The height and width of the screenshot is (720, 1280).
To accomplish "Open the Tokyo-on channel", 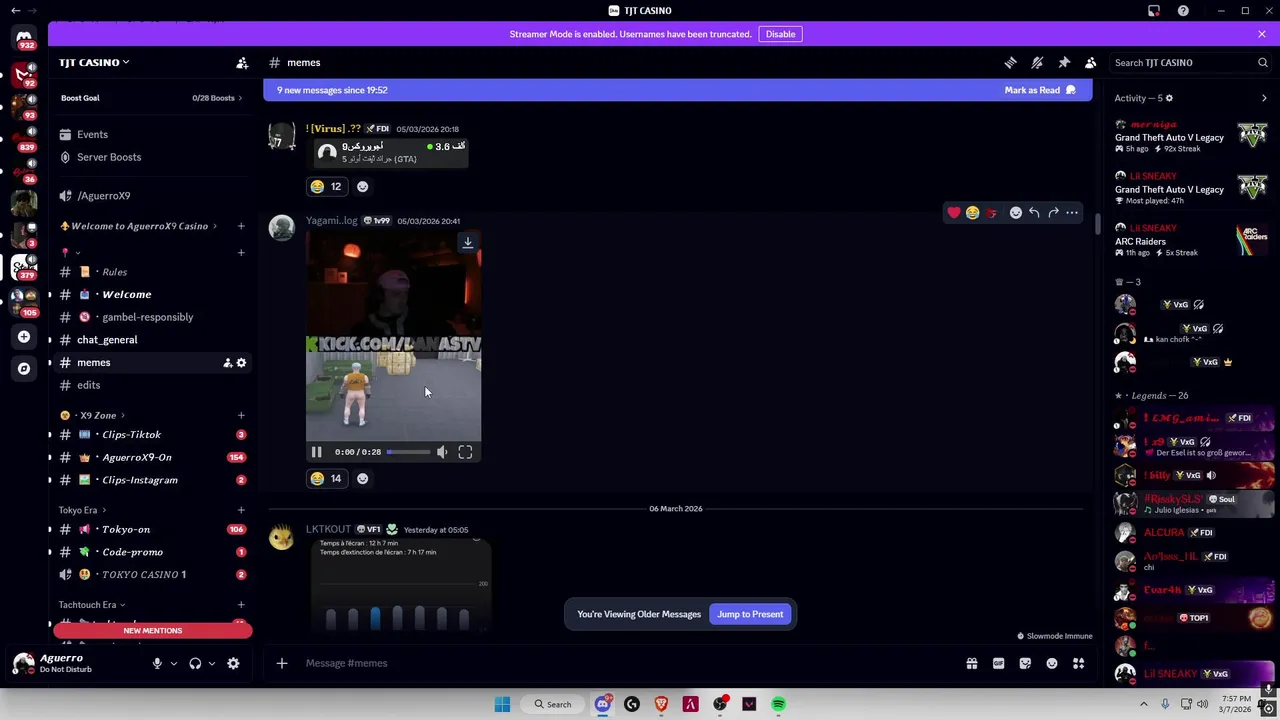I will [x=125, y=529].
